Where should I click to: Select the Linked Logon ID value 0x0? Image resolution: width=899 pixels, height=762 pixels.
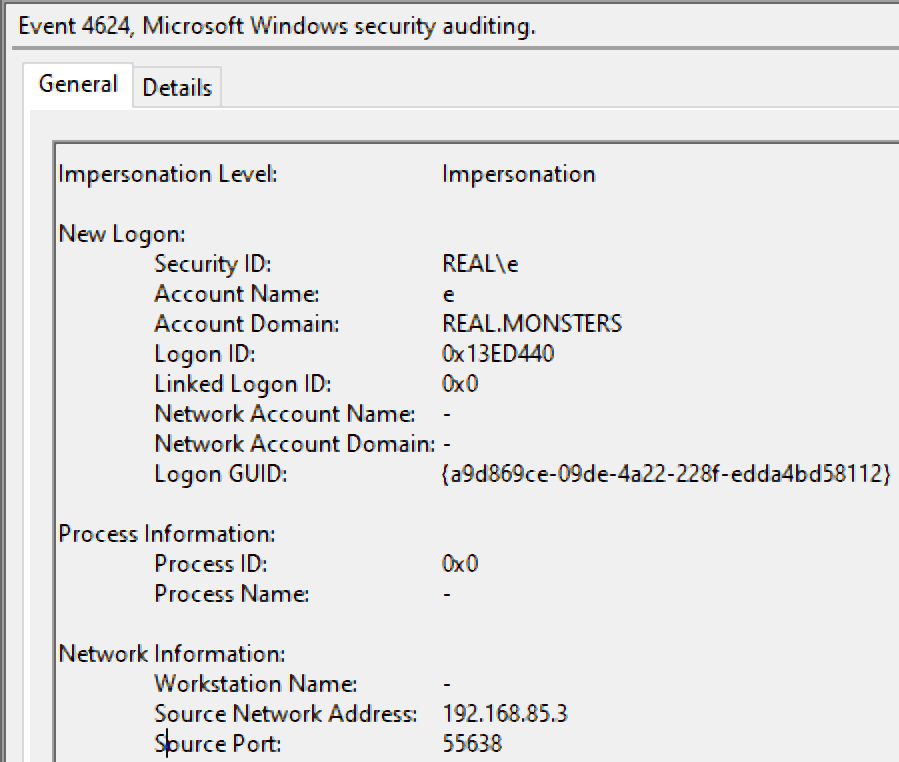click(x=460, y=384)
